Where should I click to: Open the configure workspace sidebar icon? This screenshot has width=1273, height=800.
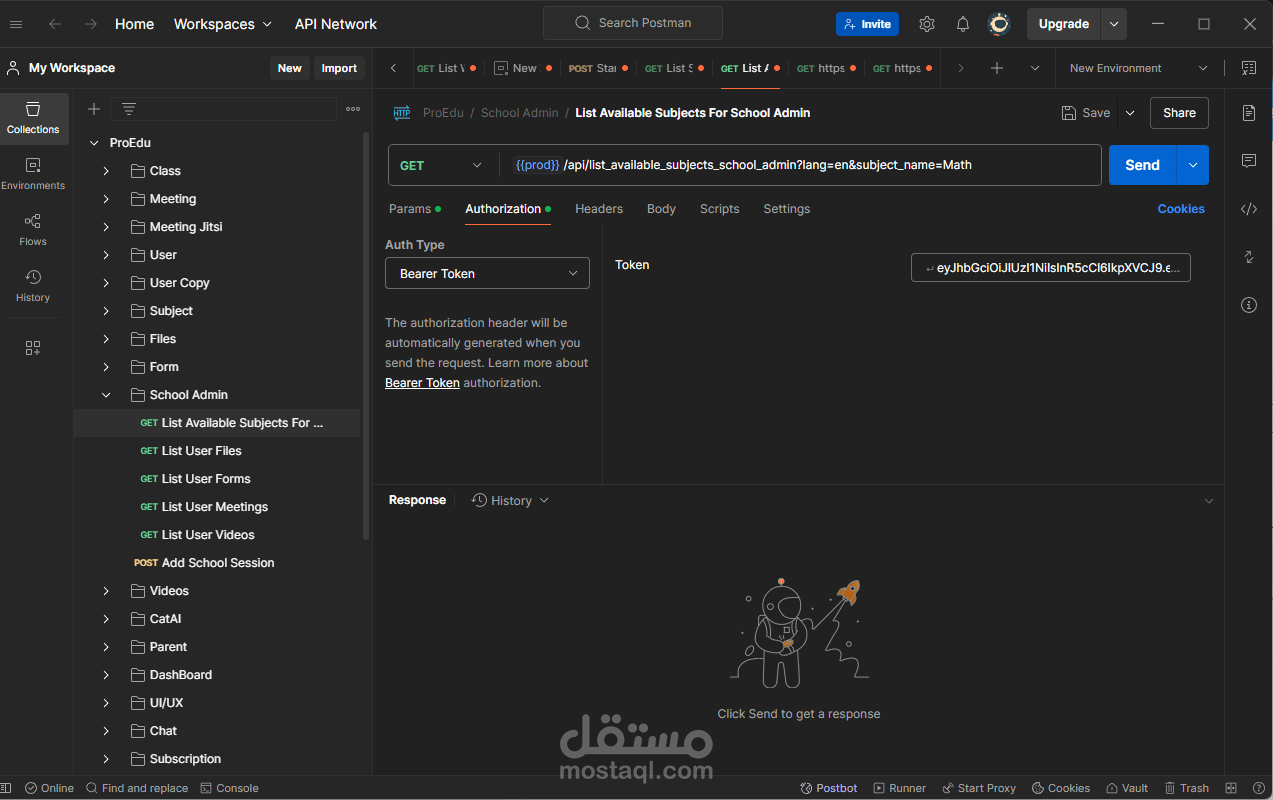(33, 348)
